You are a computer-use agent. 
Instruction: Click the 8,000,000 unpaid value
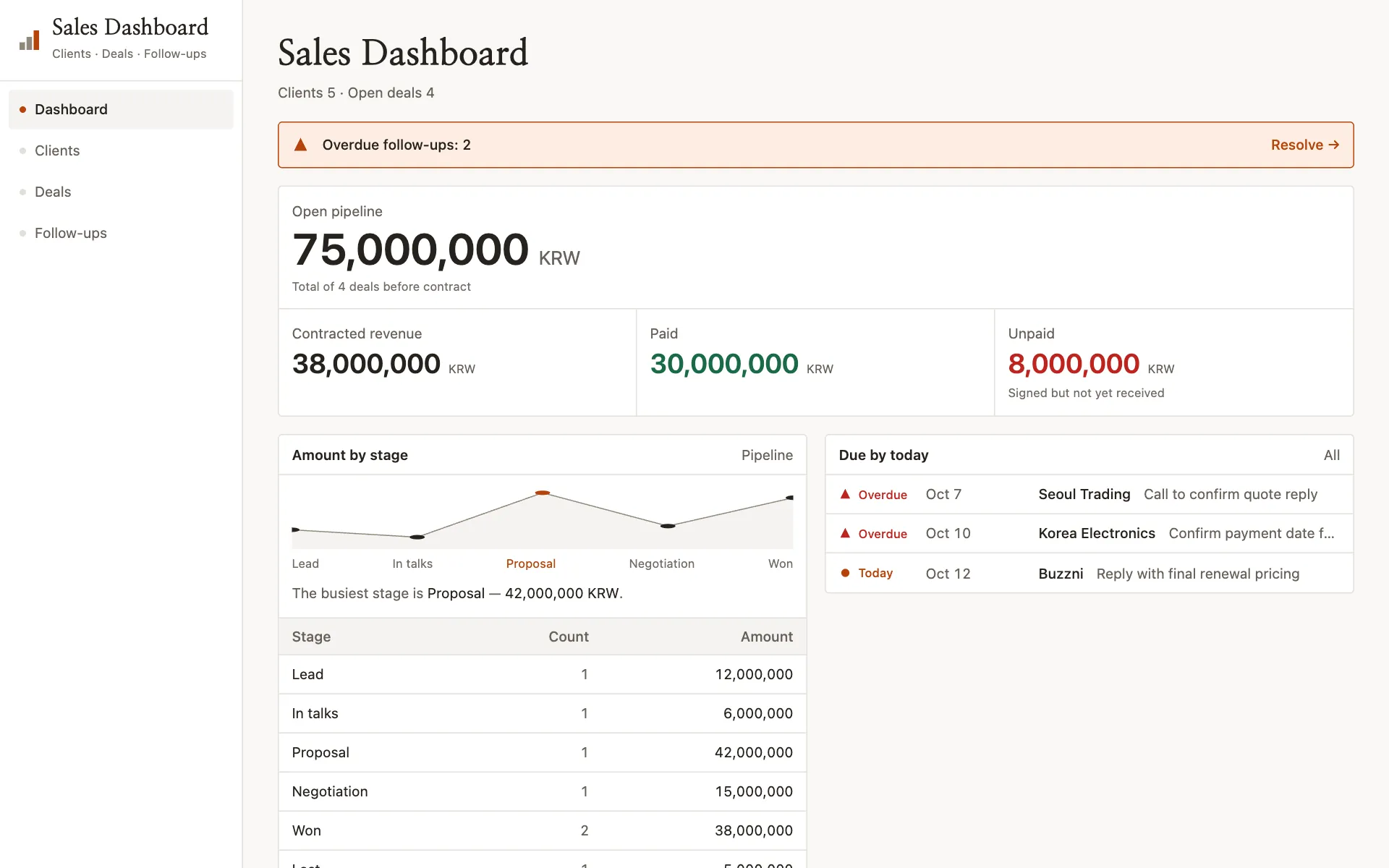[x=1074, y=364]
